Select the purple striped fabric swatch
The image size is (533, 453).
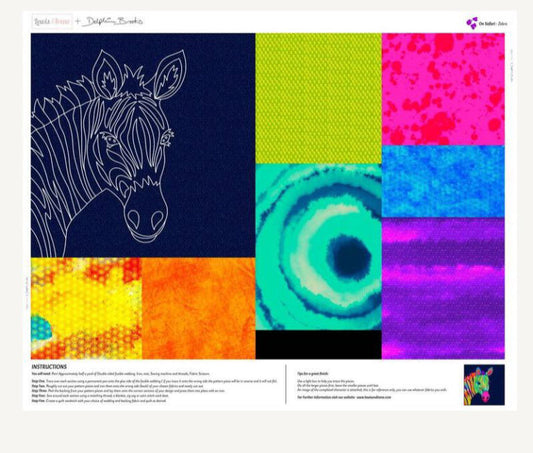pos(443,288)
